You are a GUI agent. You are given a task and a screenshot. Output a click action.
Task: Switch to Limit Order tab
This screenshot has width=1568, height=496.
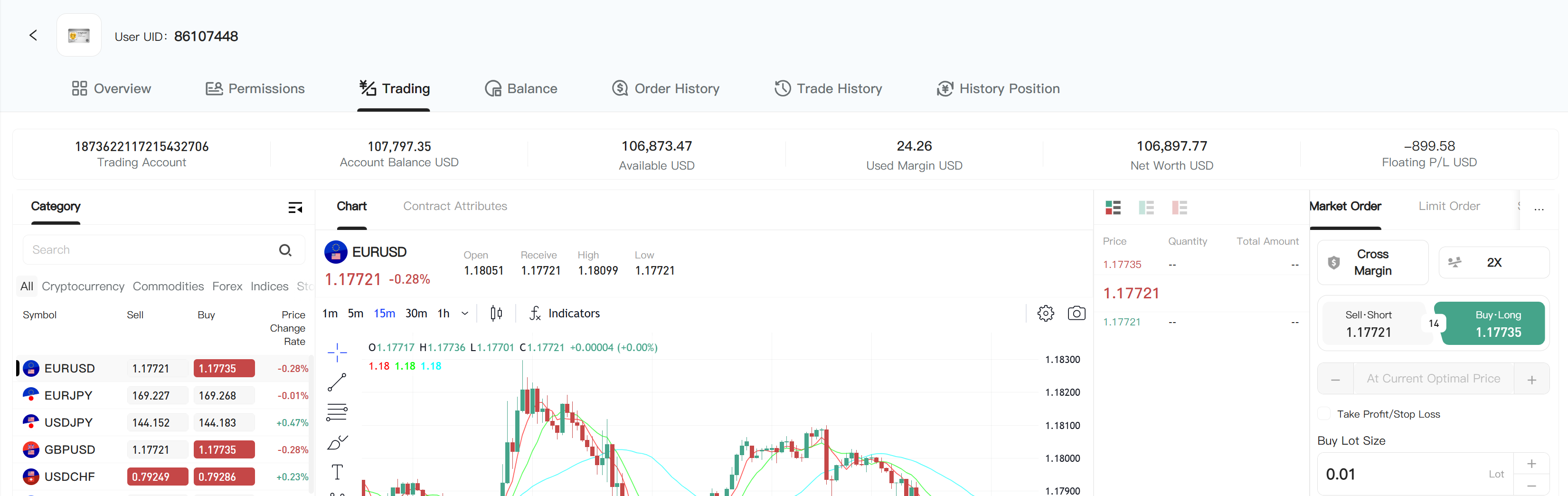point(1449,206)
